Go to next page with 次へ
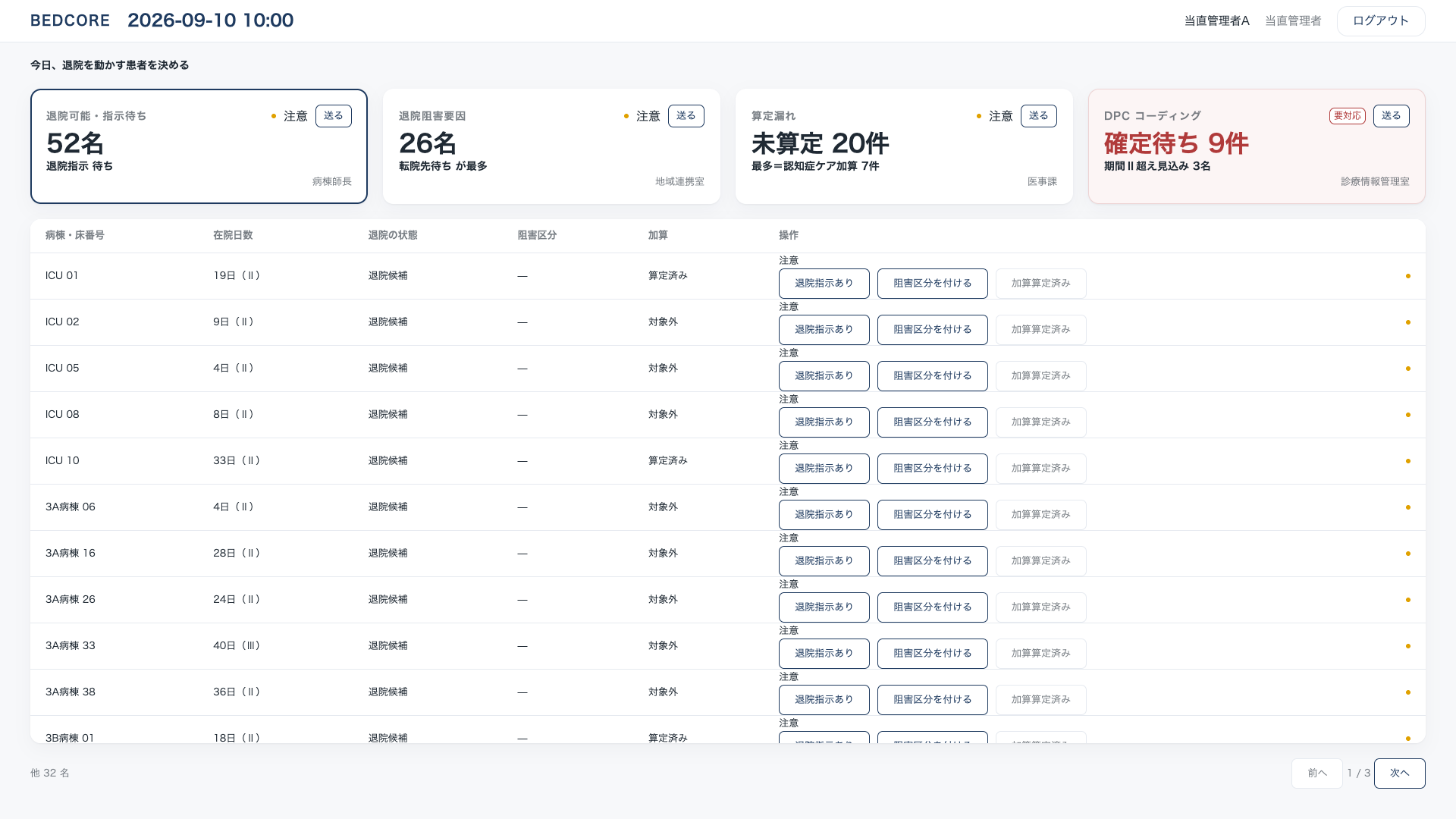1456x819 pixels. point(1399,773)
